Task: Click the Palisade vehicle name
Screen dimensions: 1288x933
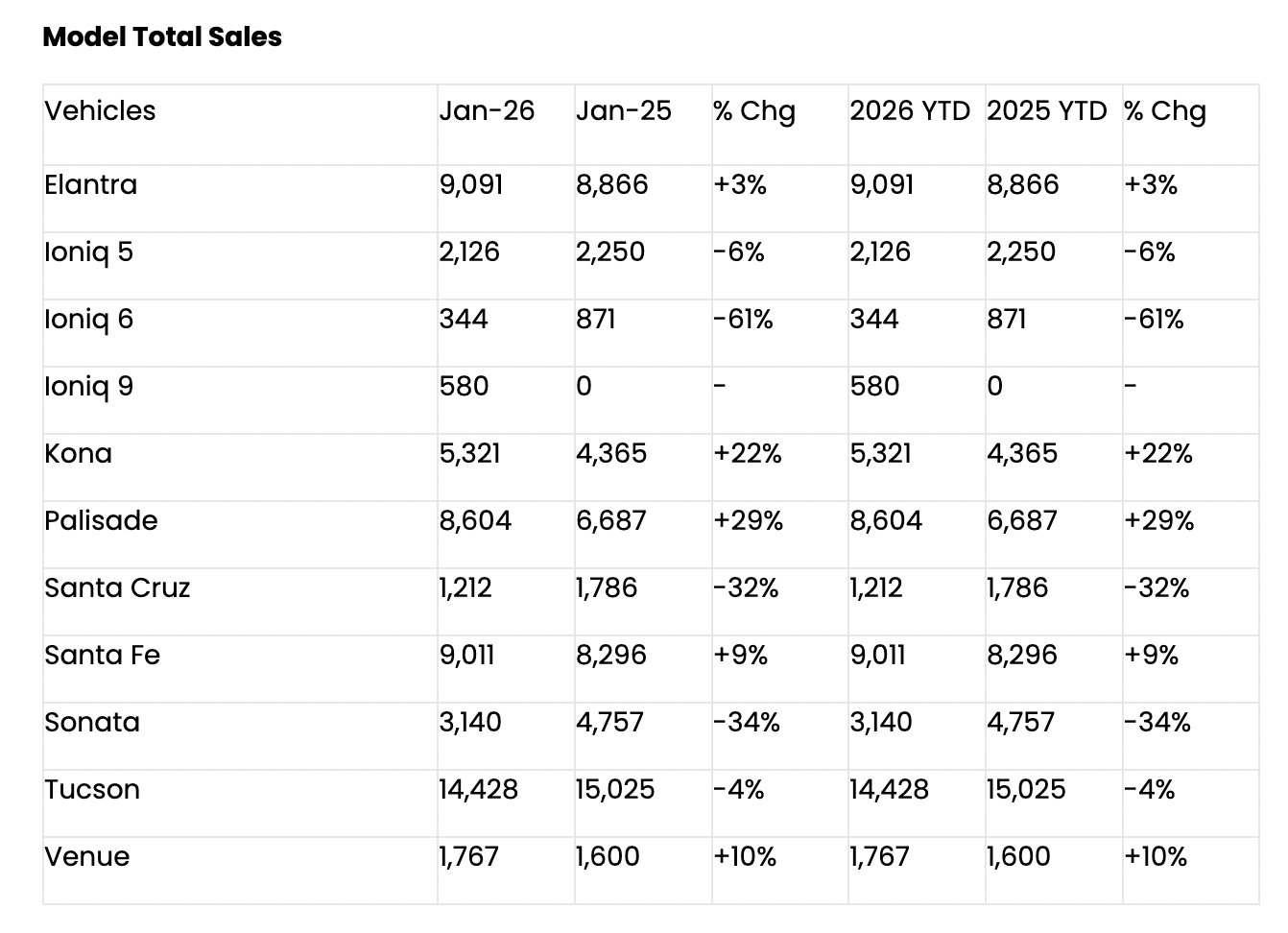Action: (101, 521)
